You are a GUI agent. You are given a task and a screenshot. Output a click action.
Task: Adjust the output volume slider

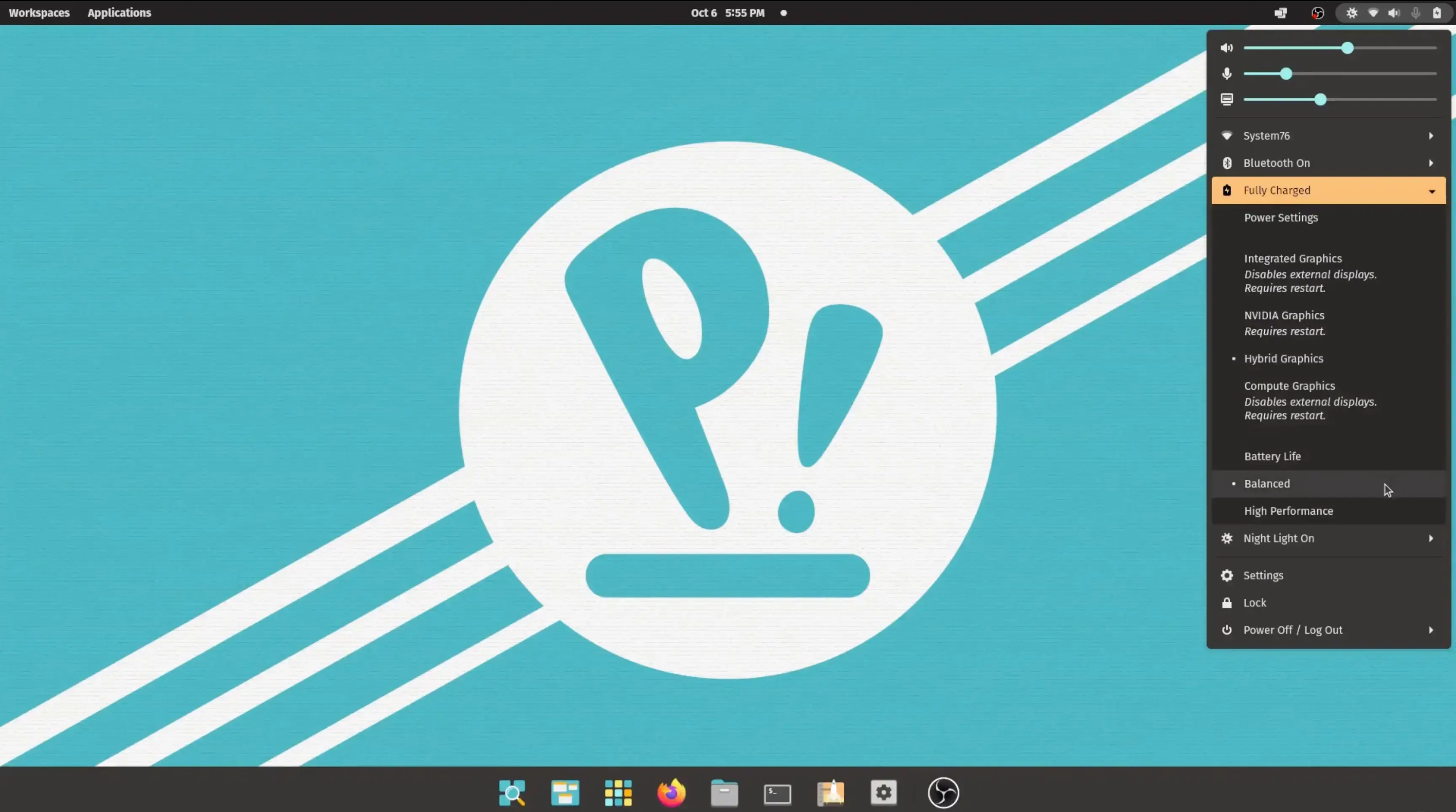(x=1340, y=48)
